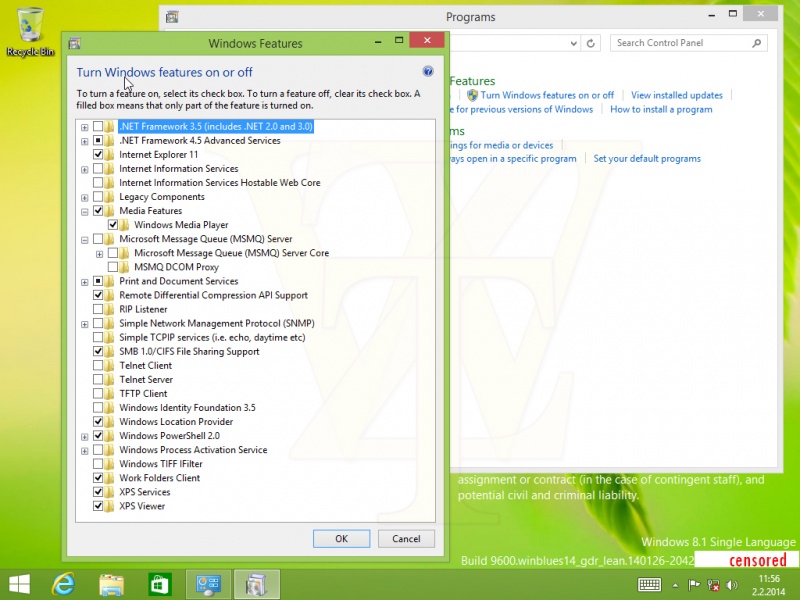
Task: Select Windows PowerShell 2.0 row text
Action: 169,436
